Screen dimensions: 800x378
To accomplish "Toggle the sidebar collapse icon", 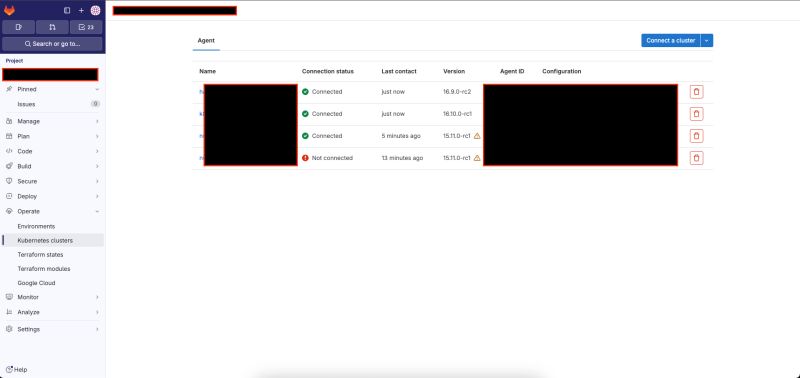I will [67, 11].
